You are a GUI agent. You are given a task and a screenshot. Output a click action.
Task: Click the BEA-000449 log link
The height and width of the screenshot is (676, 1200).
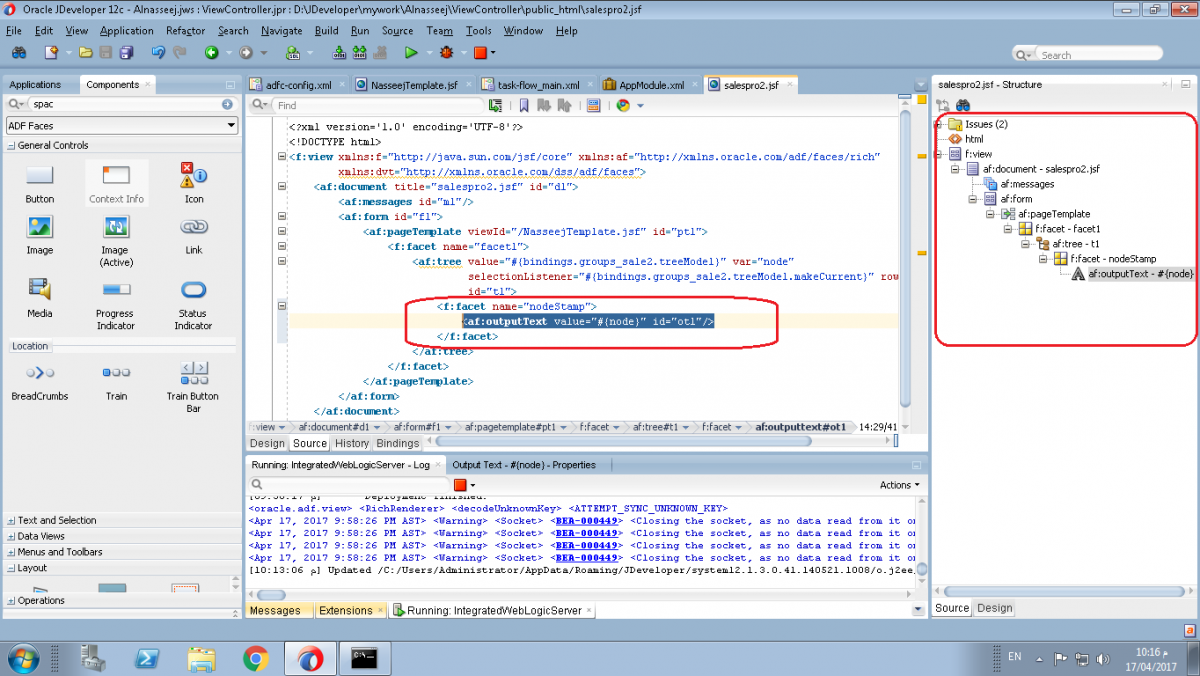pos(588,521)
